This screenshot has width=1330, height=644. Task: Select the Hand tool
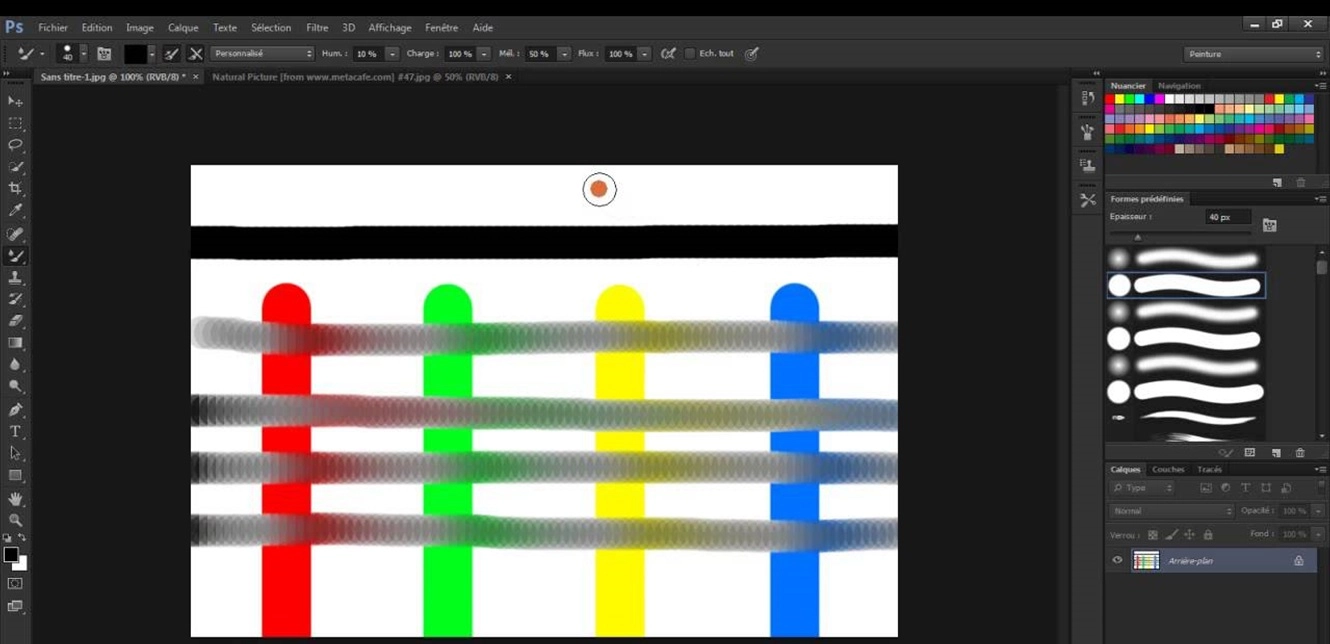coord(15,498)
